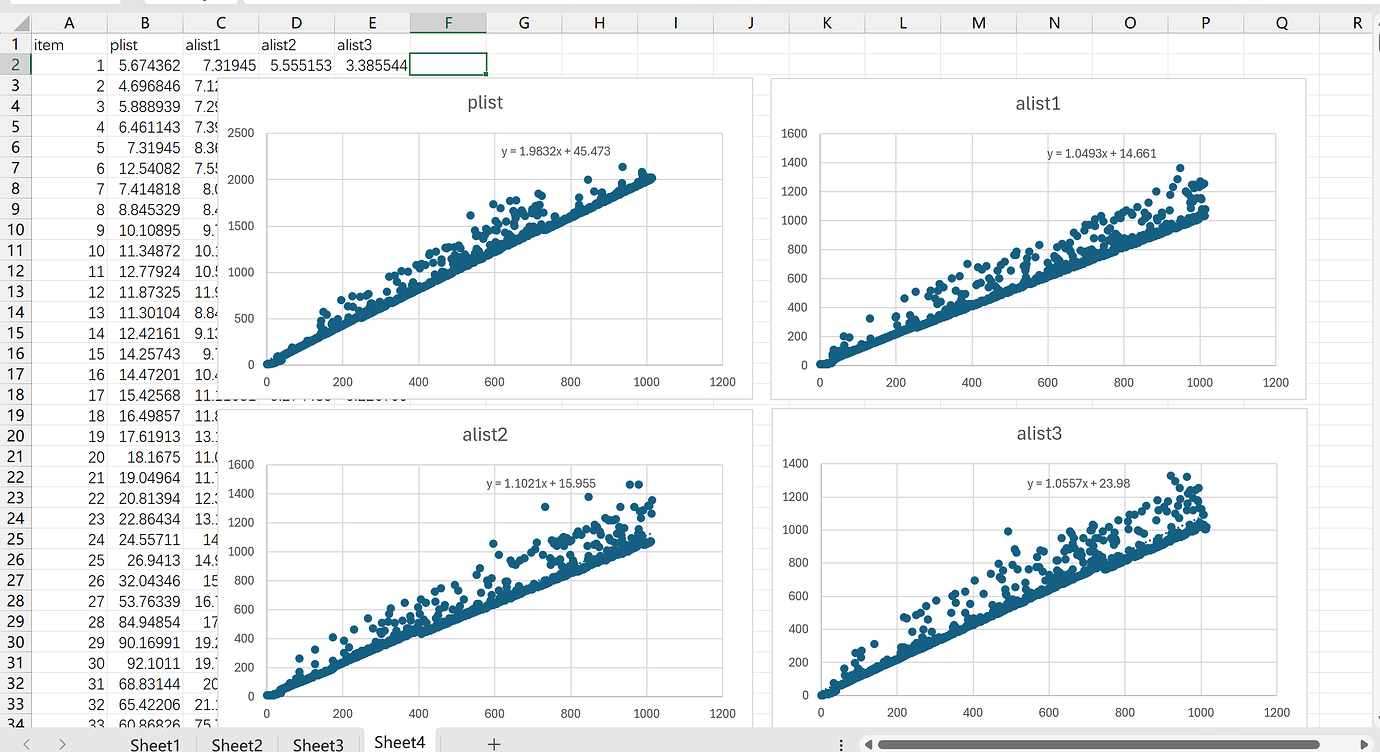This screenshot has height=752, width=1380.
Task: Click the add new sheet plus button
Action: click(x=493, y=743)
